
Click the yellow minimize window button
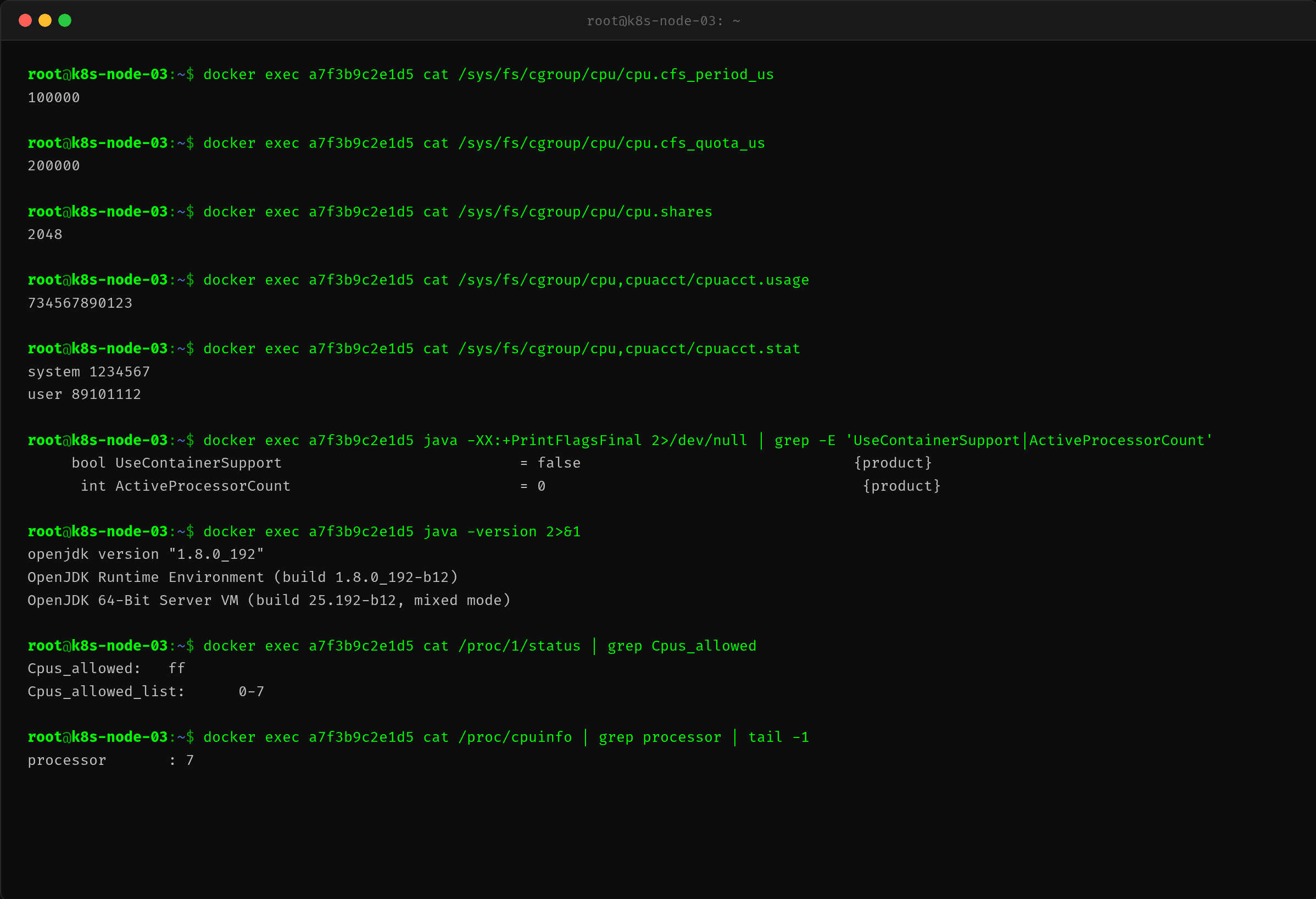[x=45, y=21]
